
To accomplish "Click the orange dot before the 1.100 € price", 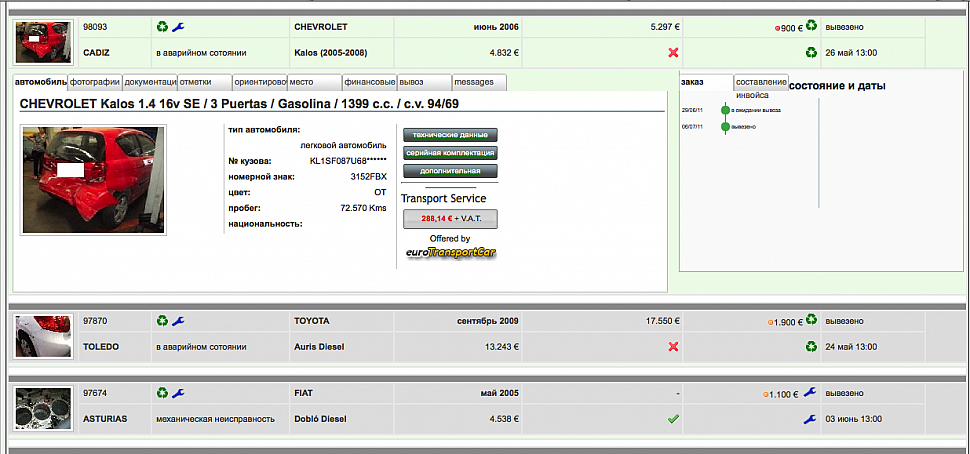I will pos(765,395).
